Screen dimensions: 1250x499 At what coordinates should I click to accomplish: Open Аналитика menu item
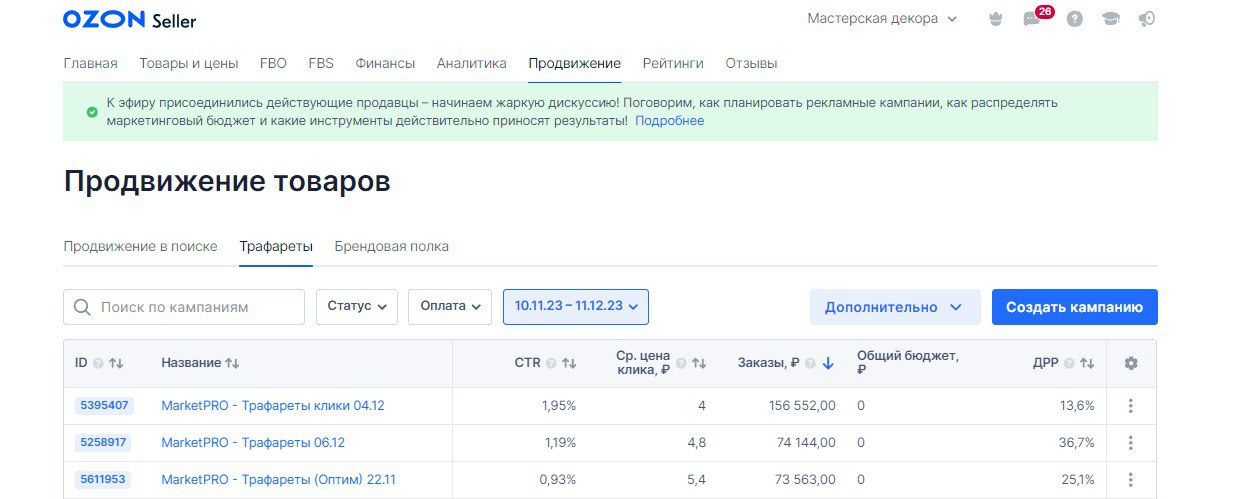point(472,63)
